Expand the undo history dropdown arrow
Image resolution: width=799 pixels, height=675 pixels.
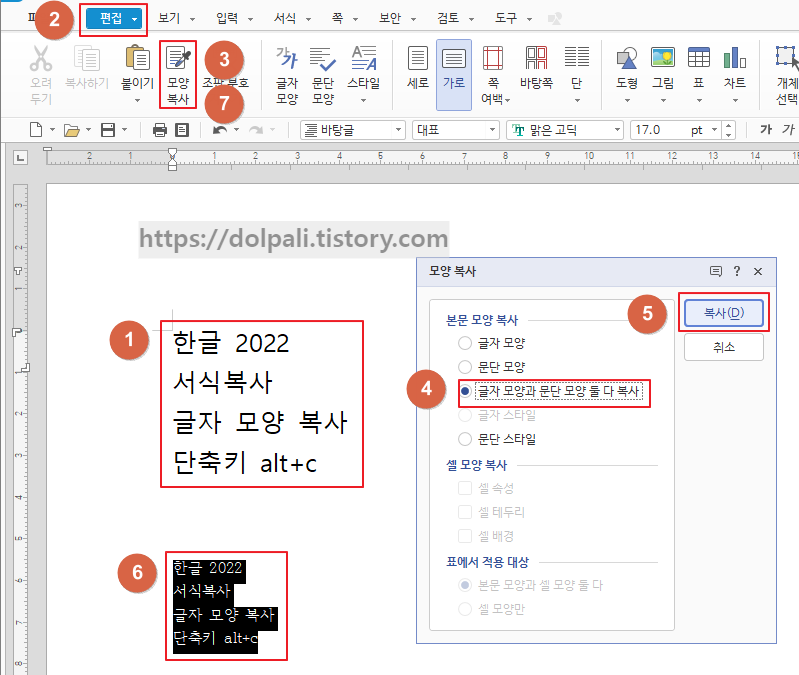click(236, 130)
